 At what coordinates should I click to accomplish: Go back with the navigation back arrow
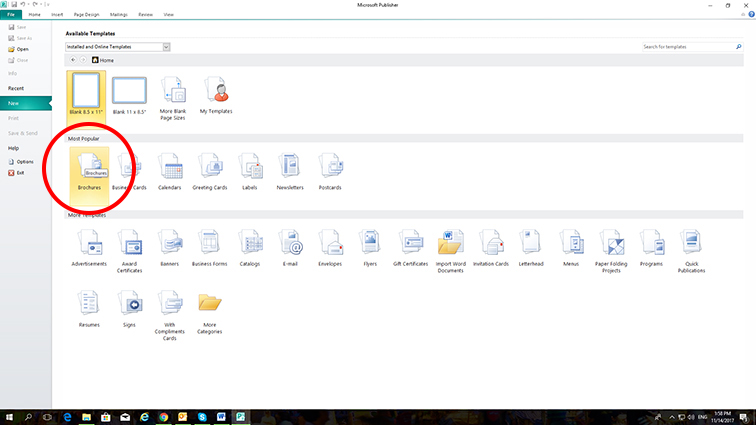pos(73,60)
